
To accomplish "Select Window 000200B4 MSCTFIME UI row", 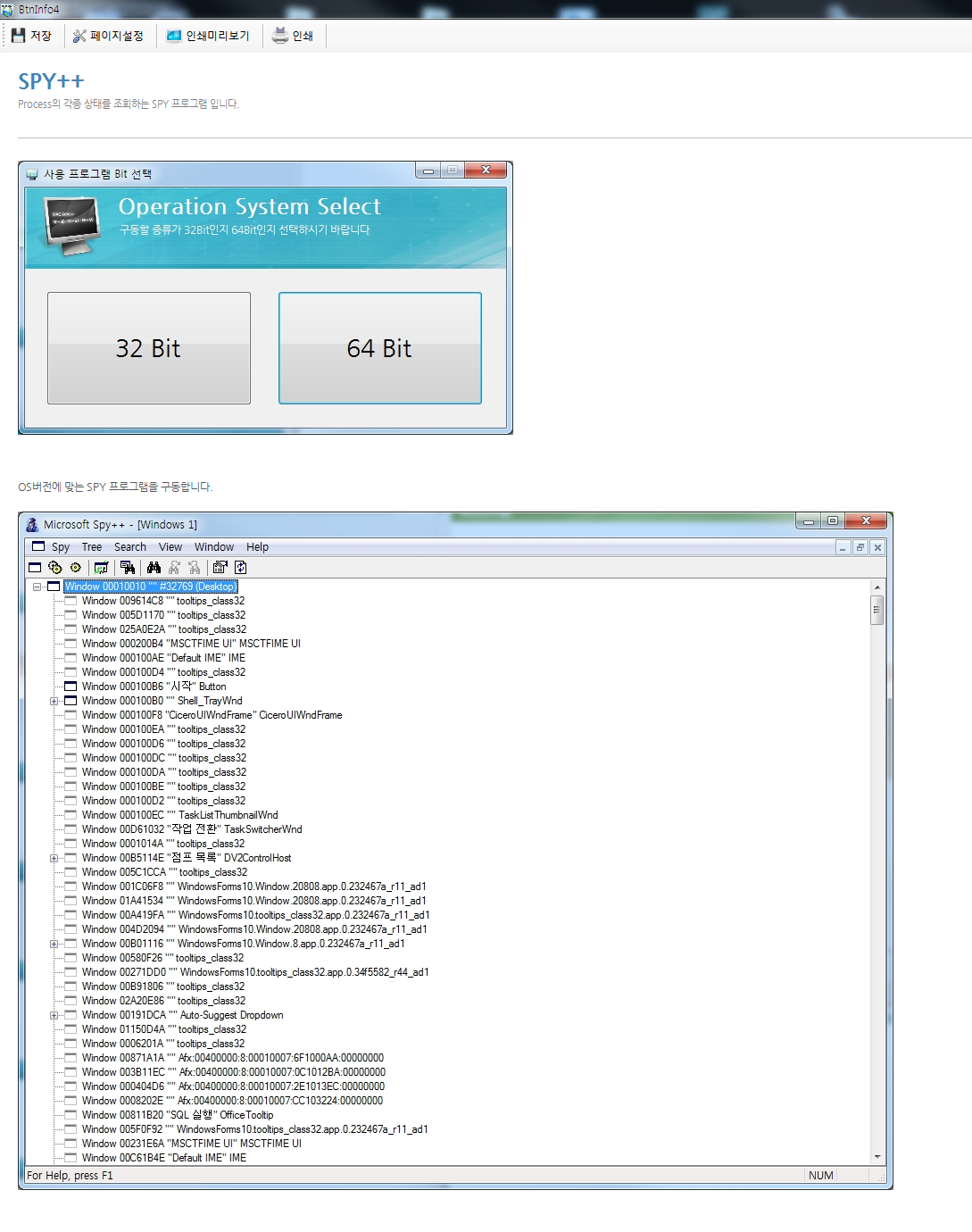I will (191, 644).
